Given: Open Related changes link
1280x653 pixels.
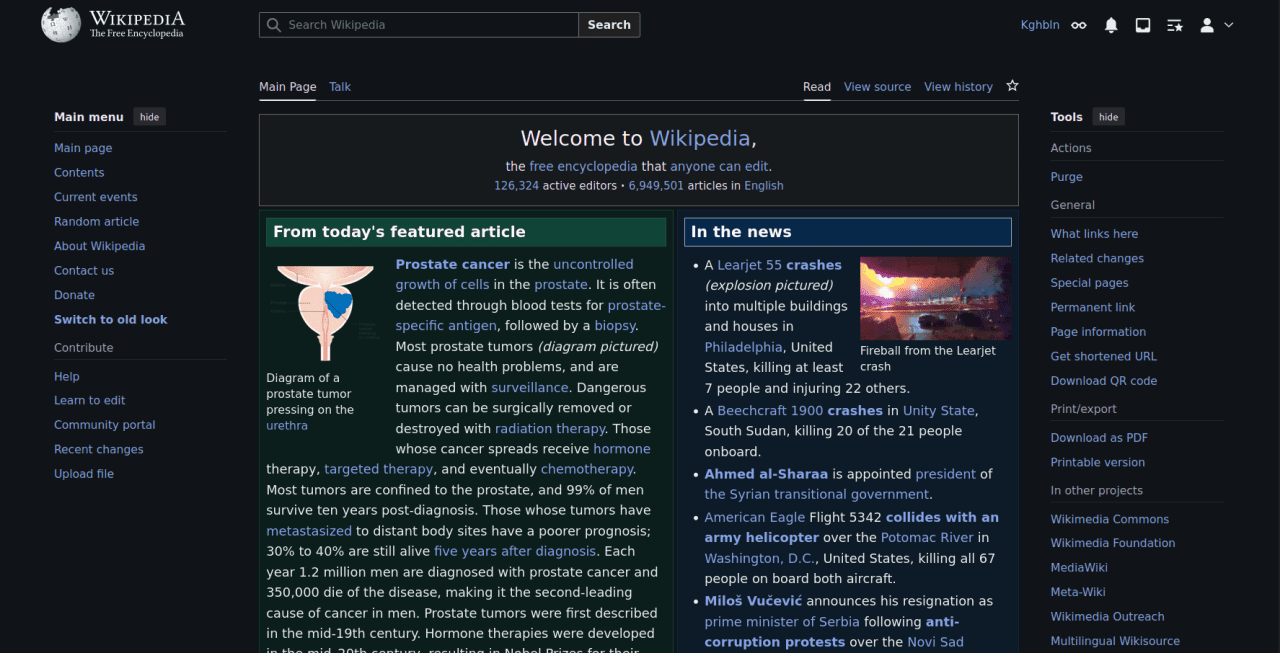Looking at the screenshot, I should [x=1097, y=258].
